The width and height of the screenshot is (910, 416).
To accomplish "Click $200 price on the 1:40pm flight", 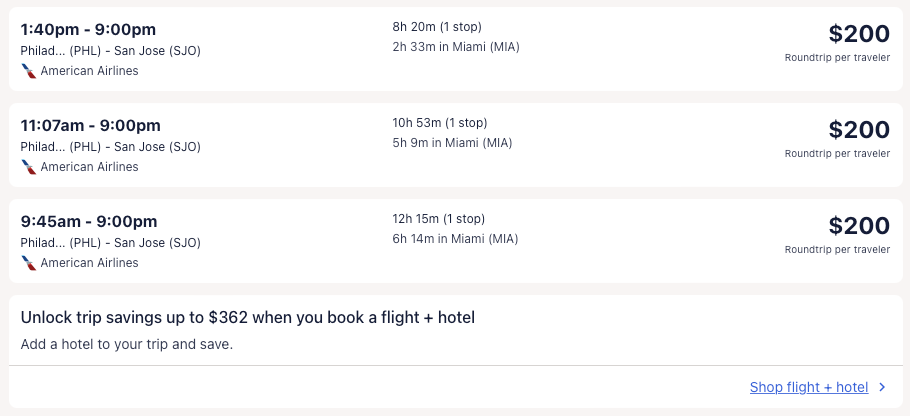I will (858, 34).
